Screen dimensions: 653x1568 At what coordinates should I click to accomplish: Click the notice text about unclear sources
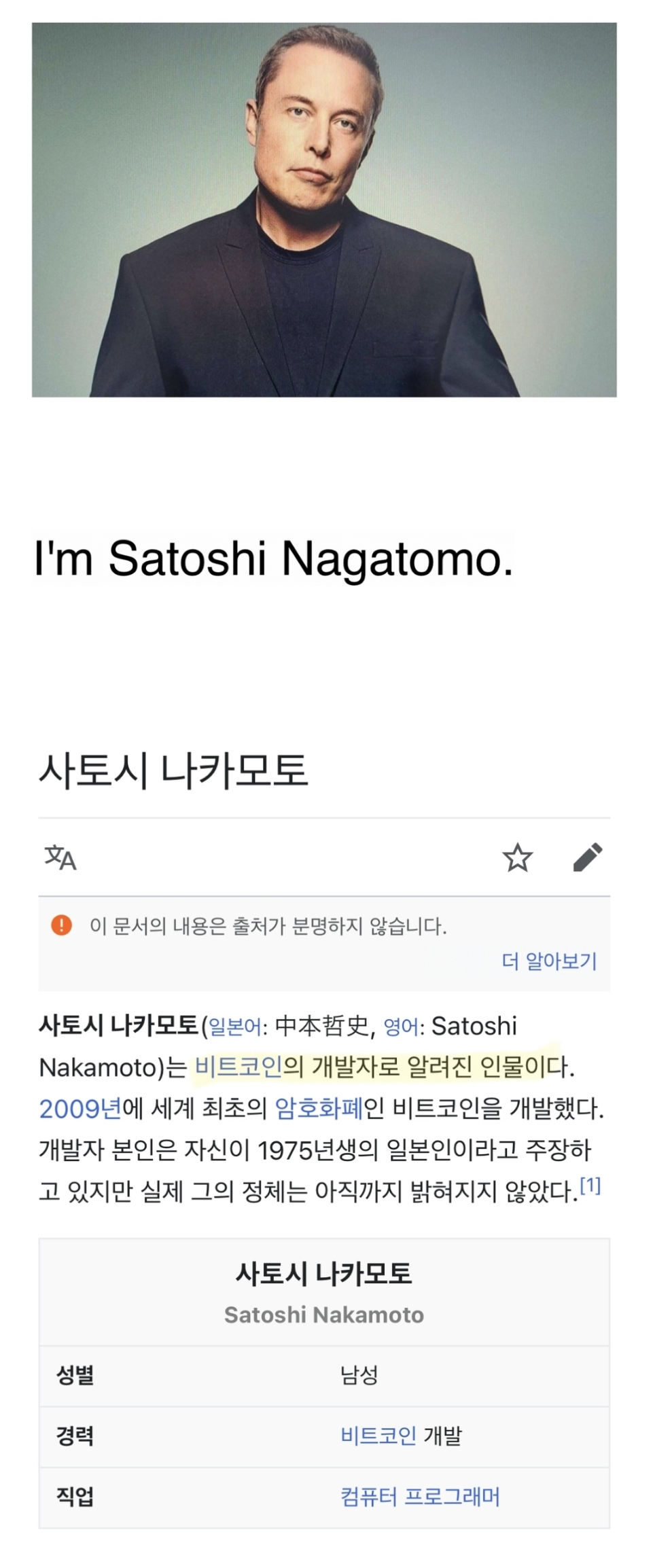tap(268, 926)
